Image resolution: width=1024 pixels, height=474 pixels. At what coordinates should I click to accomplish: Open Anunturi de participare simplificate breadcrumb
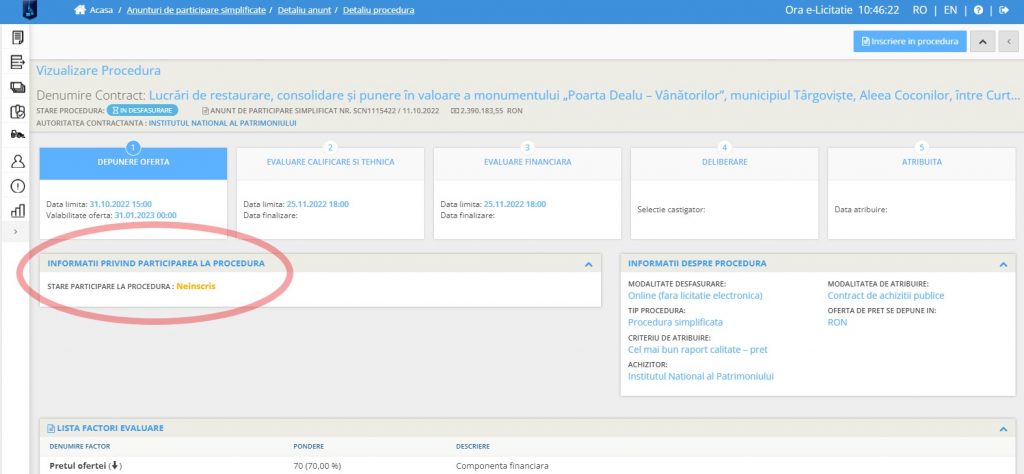tap(195, 10)
